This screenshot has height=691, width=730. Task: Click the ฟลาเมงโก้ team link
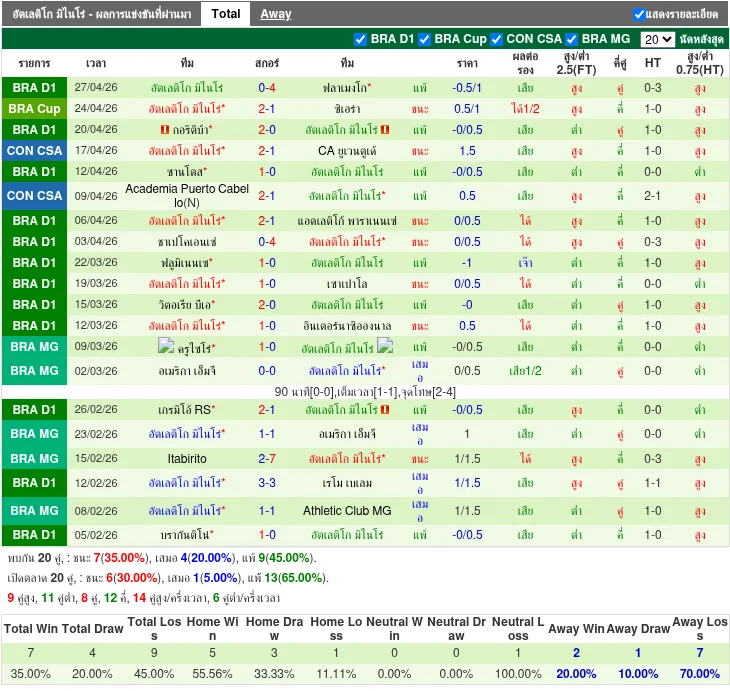point(345,88)
